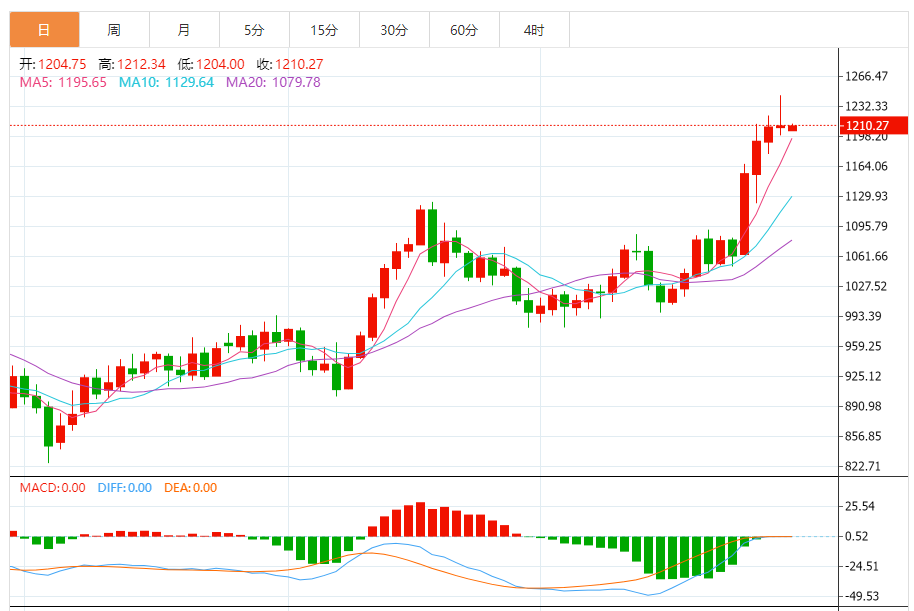The height and width of the screenshot is (611, 914).
Task: Click the 1027.52 price axis label
Action: [867, 286]
